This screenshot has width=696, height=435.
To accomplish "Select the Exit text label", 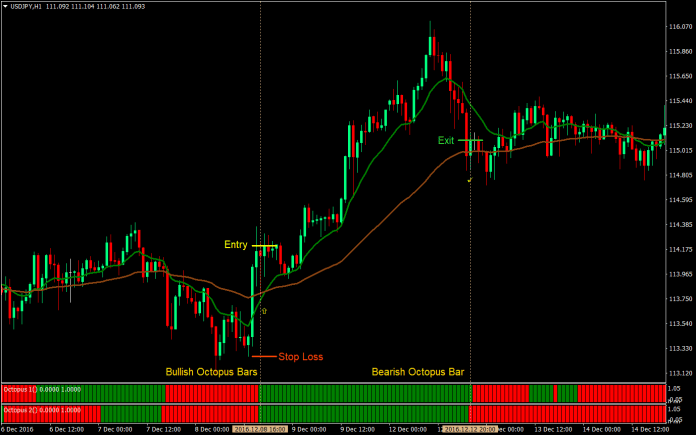I will point(446,141).
